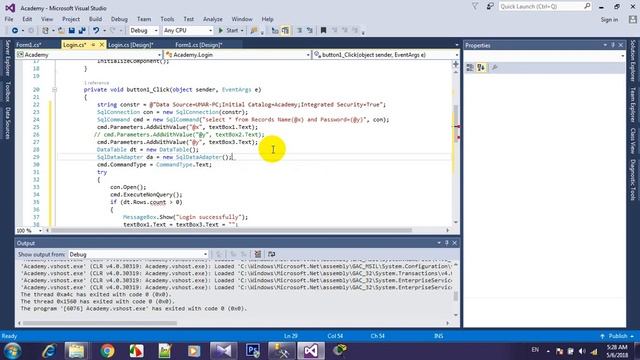The width and height of the screenshot is (640, 360).
Task: Open Internet Explorer from the taskbar
Action: tap(49, 351)
